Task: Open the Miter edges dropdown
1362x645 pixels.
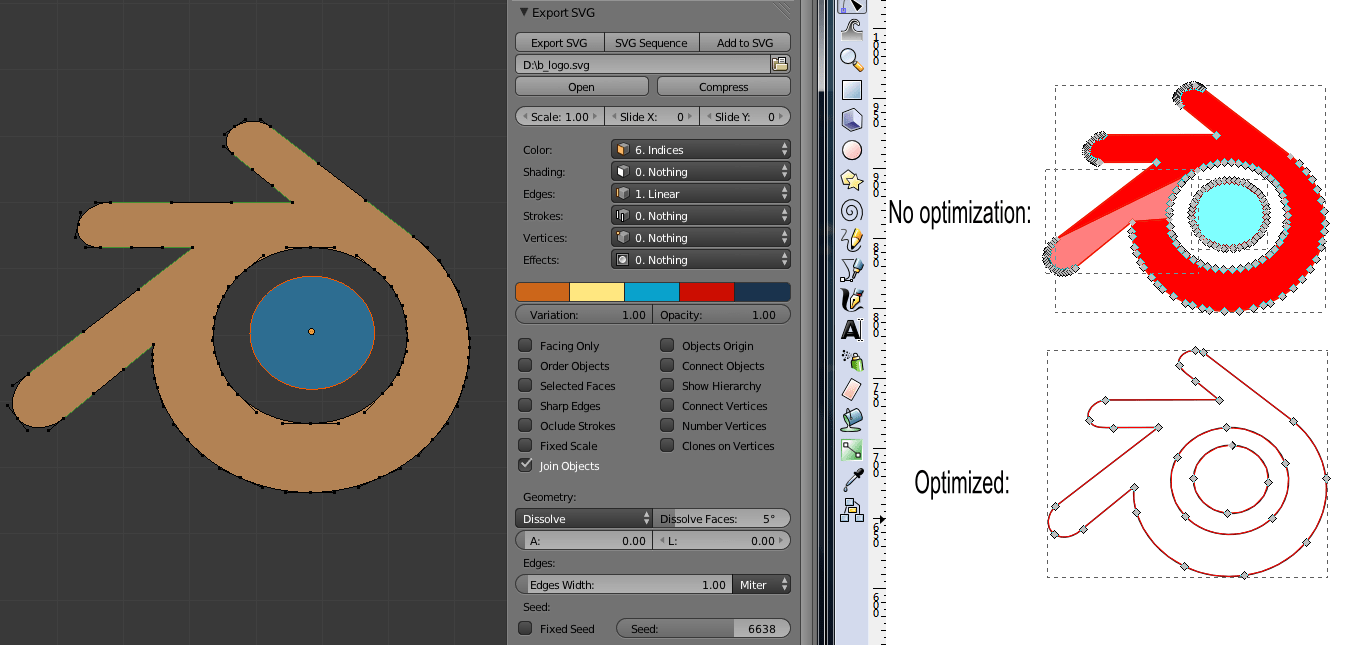Action: pos(761,584)
